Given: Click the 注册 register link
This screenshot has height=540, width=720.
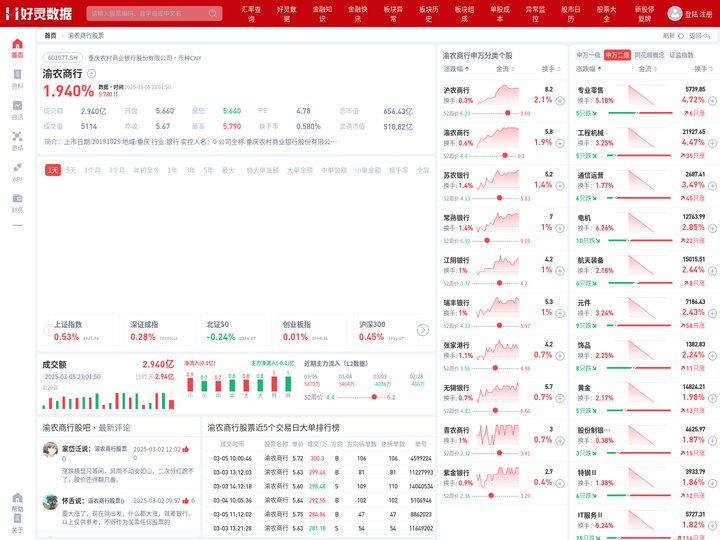Looking at the screenshot, I should (x=706, y=14).
